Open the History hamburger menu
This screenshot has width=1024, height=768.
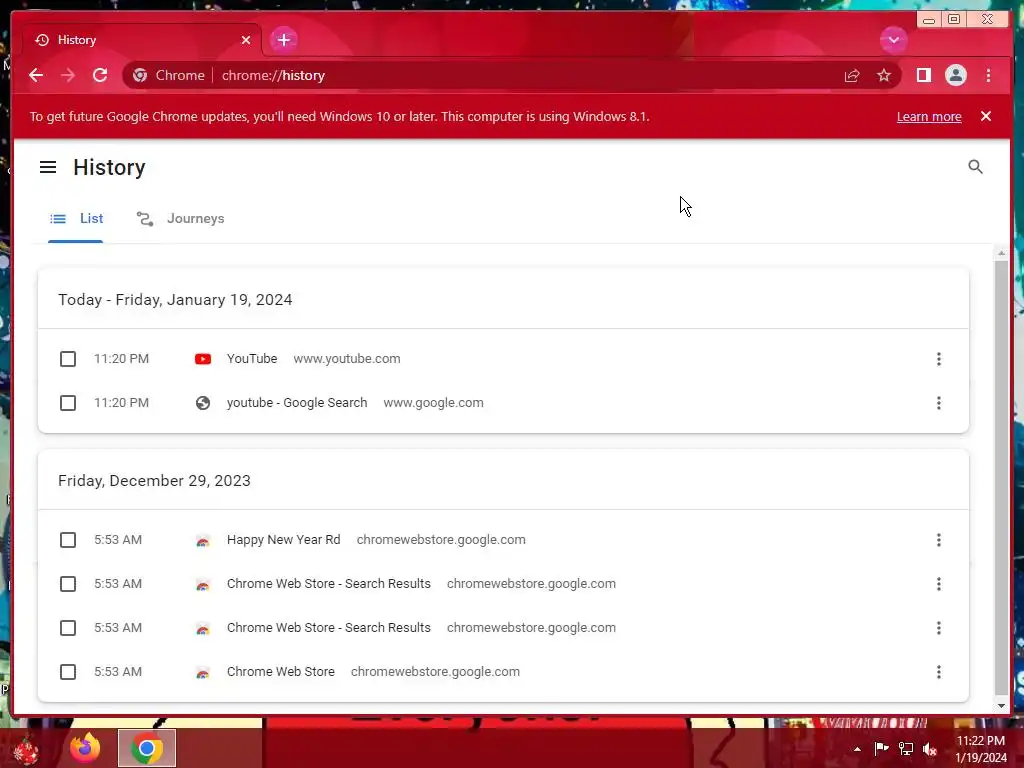[48, 167]
